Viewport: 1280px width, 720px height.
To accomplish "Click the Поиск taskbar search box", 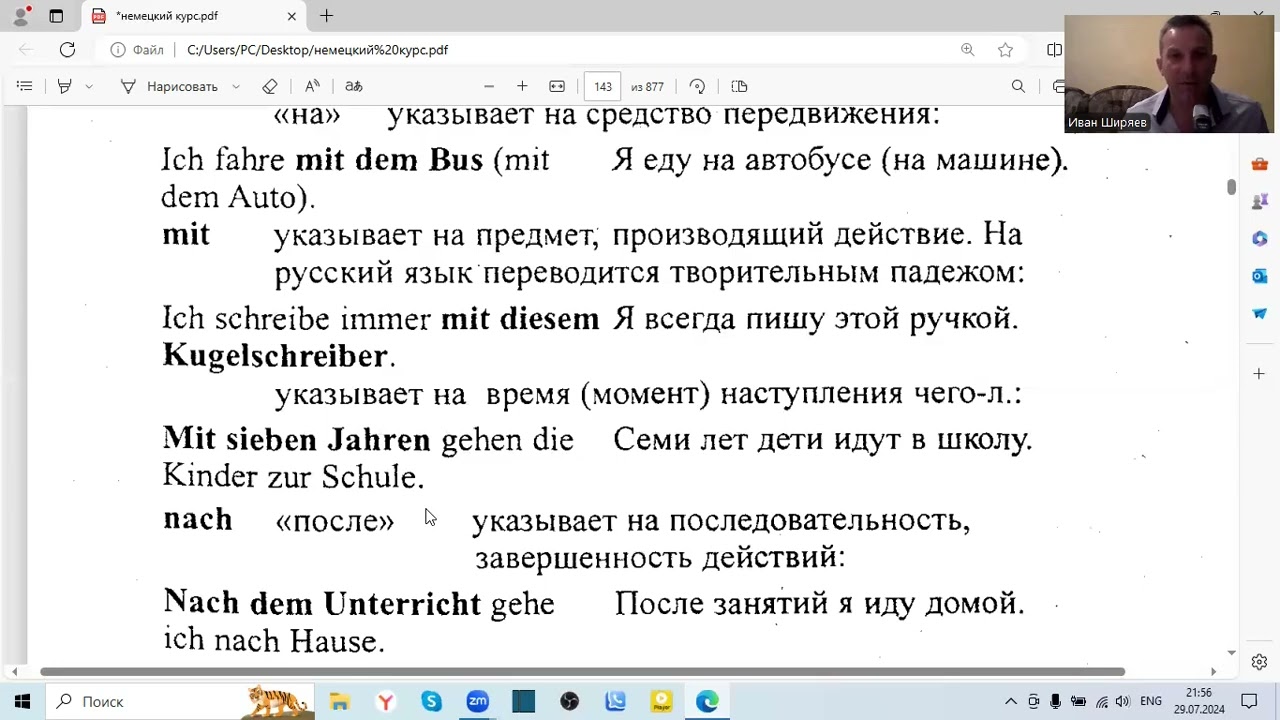I will click(180, 701).
